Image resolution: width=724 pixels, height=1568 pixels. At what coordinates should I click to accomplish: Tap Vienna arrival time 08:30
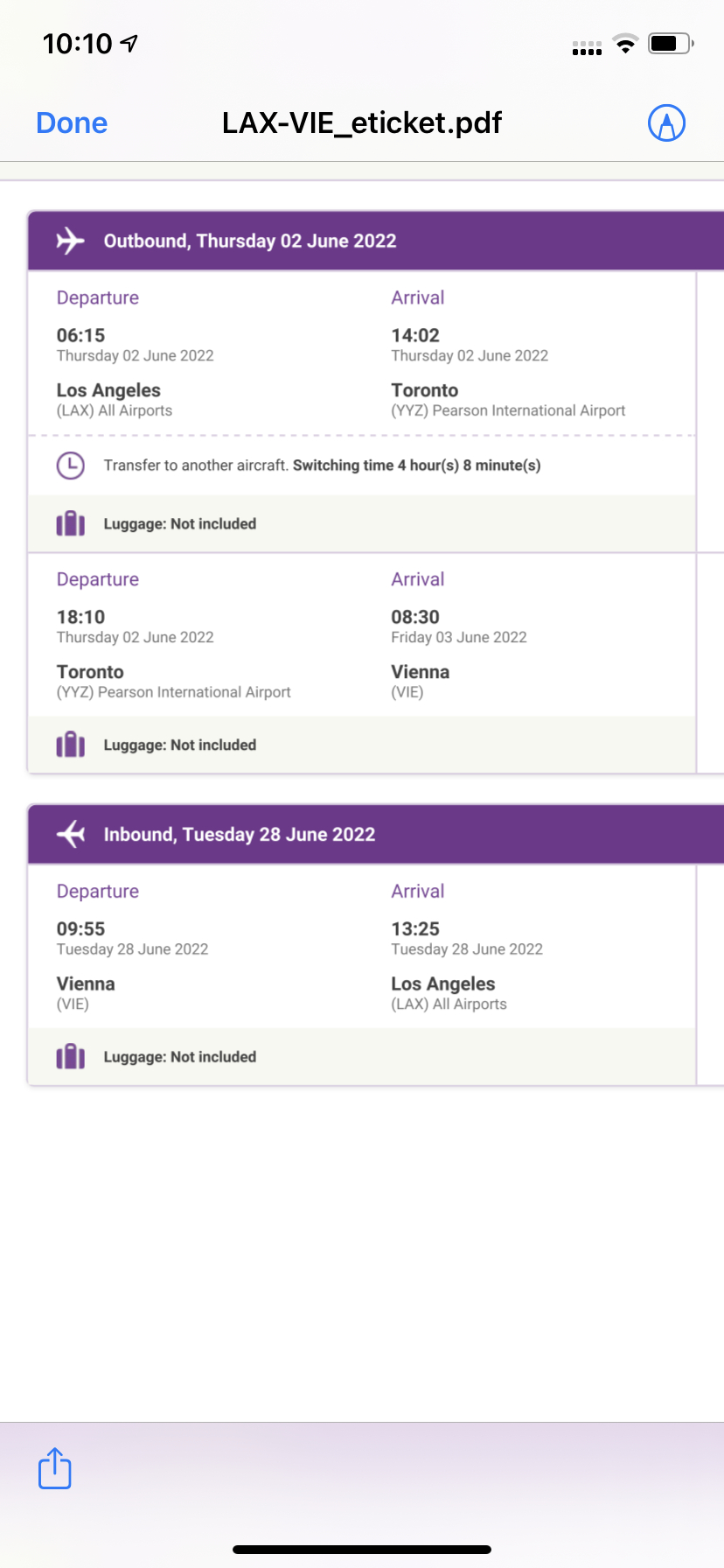(x=415, y=617)
